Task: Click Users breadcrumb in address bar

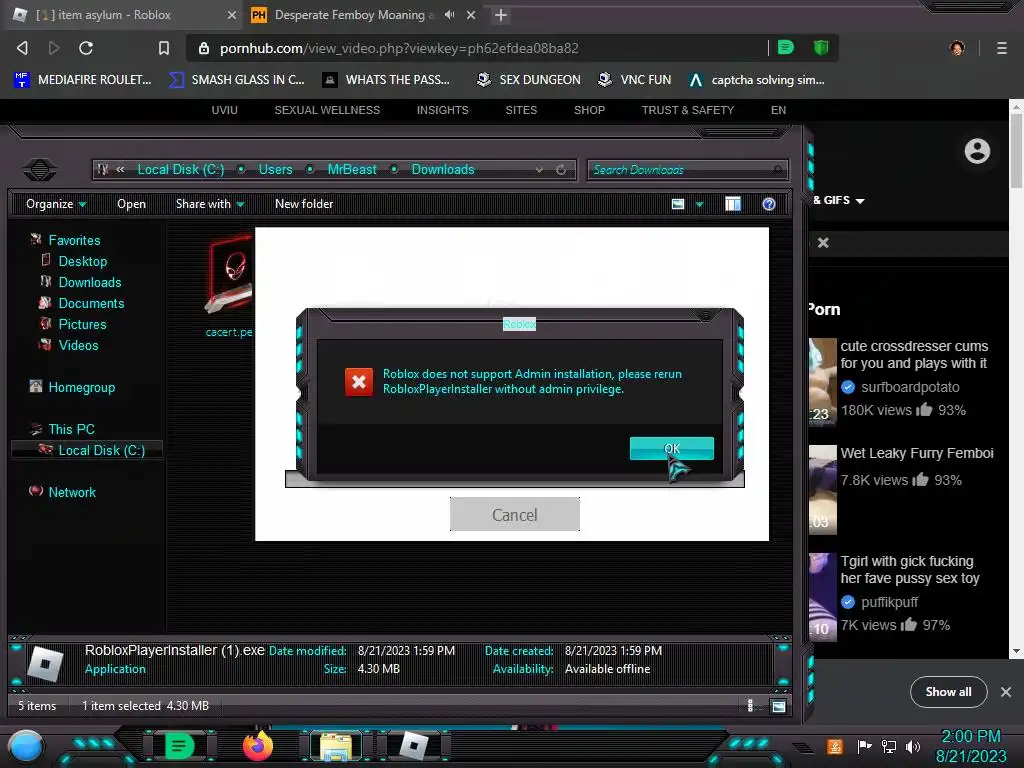Action: 275,169
